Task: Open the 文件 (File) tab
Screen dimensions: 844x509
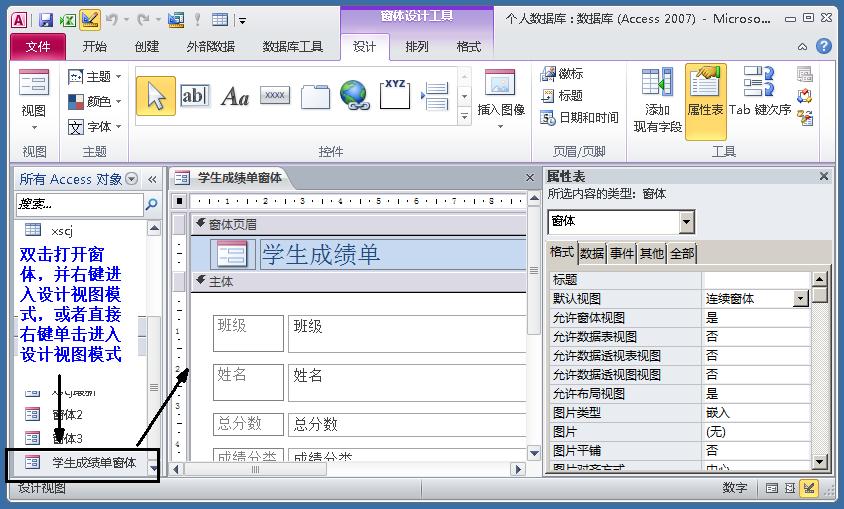Action: tap(38, 47)
